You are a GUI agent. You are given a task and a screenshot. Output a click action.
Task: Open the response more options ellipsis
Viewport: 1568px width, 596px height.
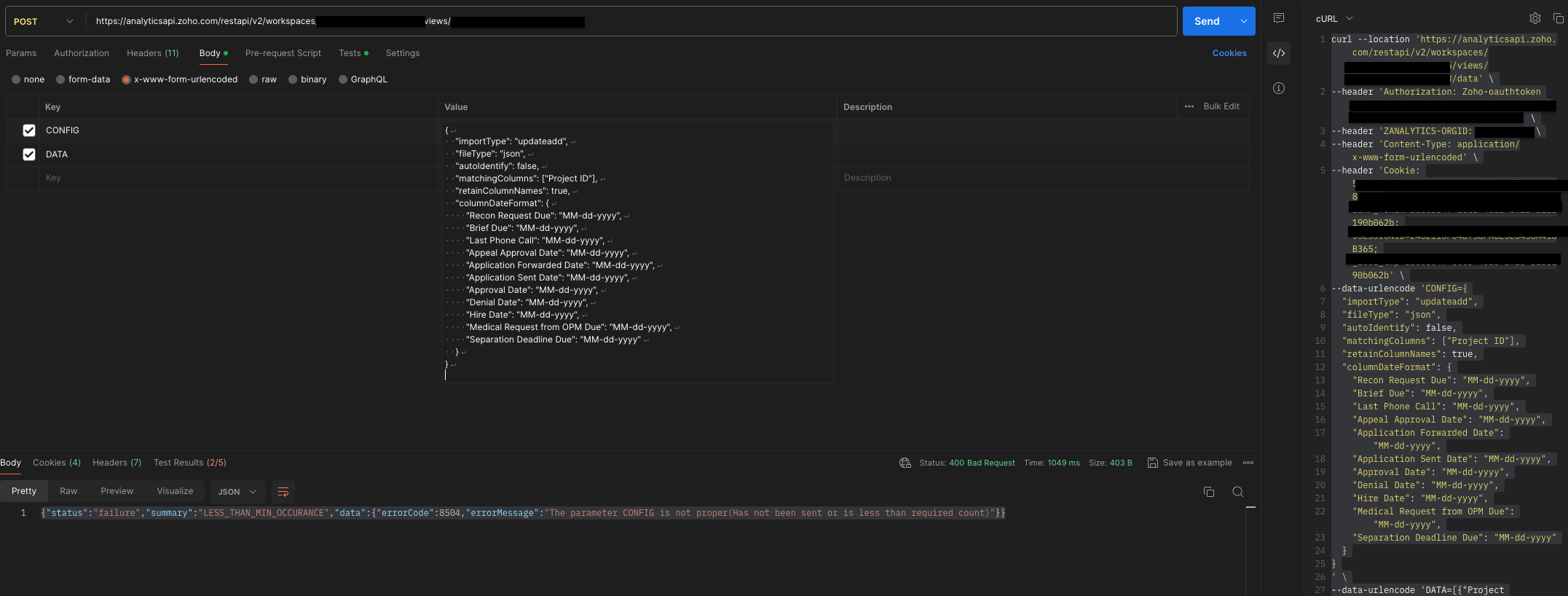[1248, 463]
